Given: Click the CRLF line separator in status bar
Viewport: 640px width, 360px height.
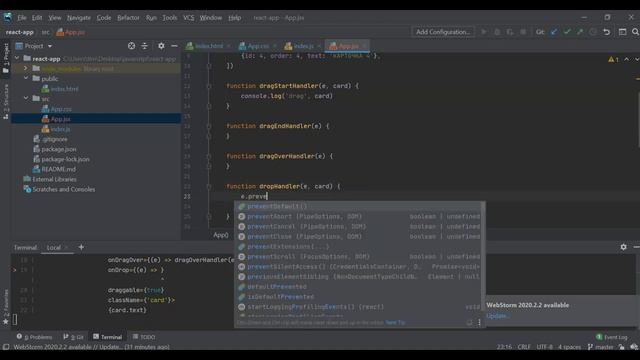Looking at the screenshot, I should 524,347.
